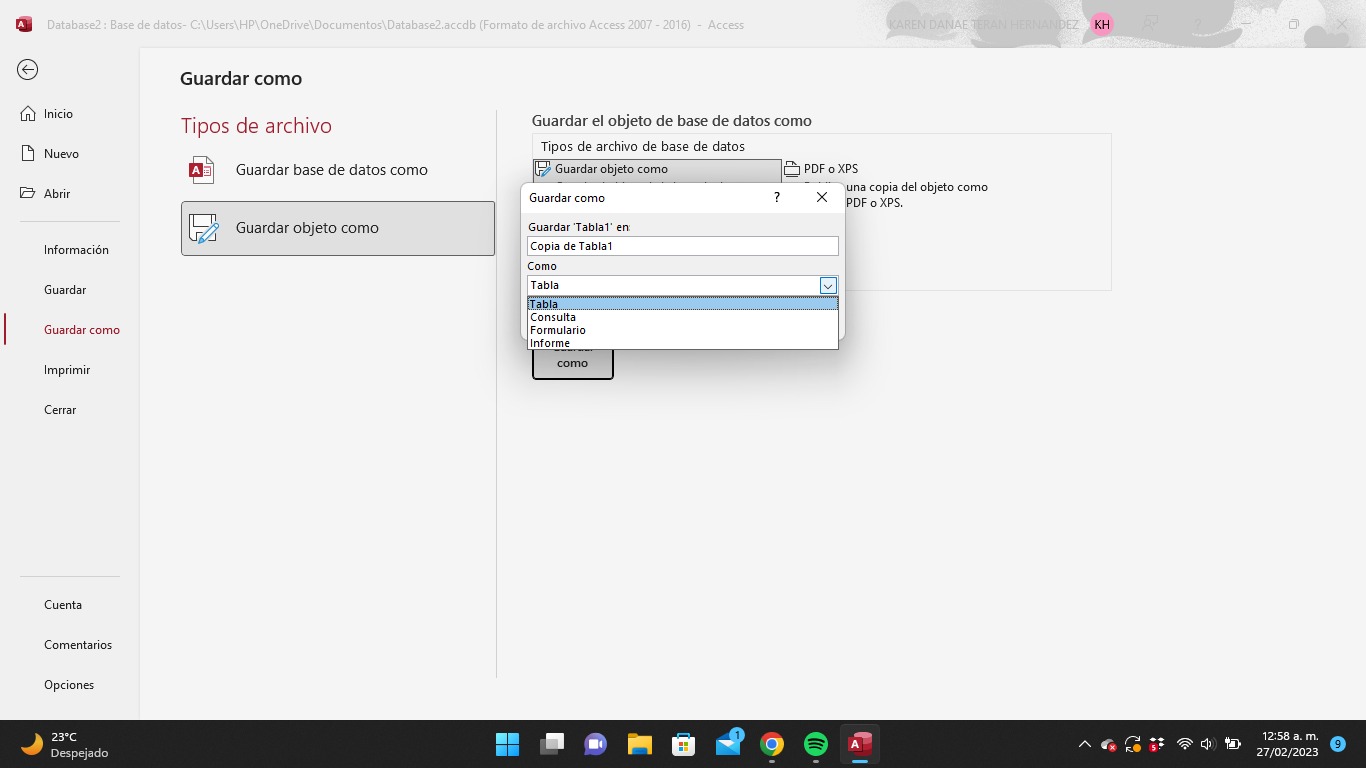Screen dimensions: 1366x768
Task: Choose Guardar objeto como file type
Action: pos(337,228)
